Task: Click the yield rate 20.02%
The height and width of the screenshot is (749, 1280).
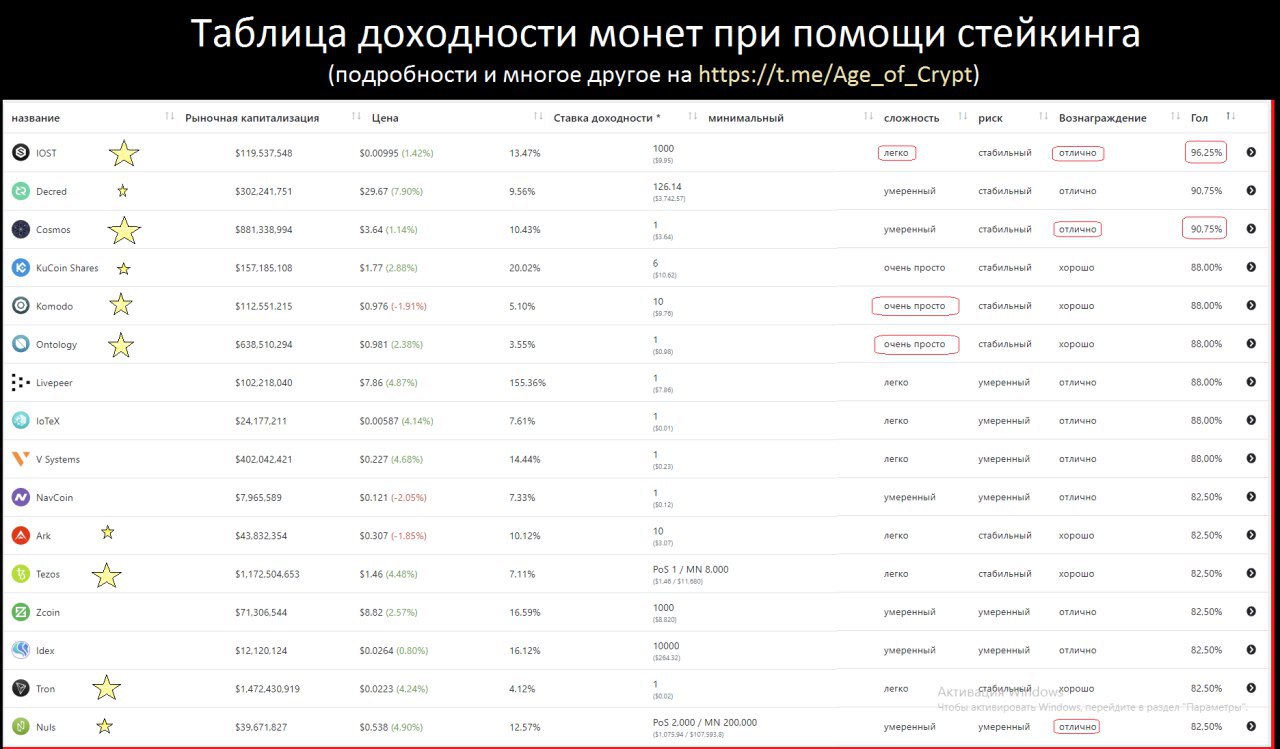Action: (x=524, y=268)
